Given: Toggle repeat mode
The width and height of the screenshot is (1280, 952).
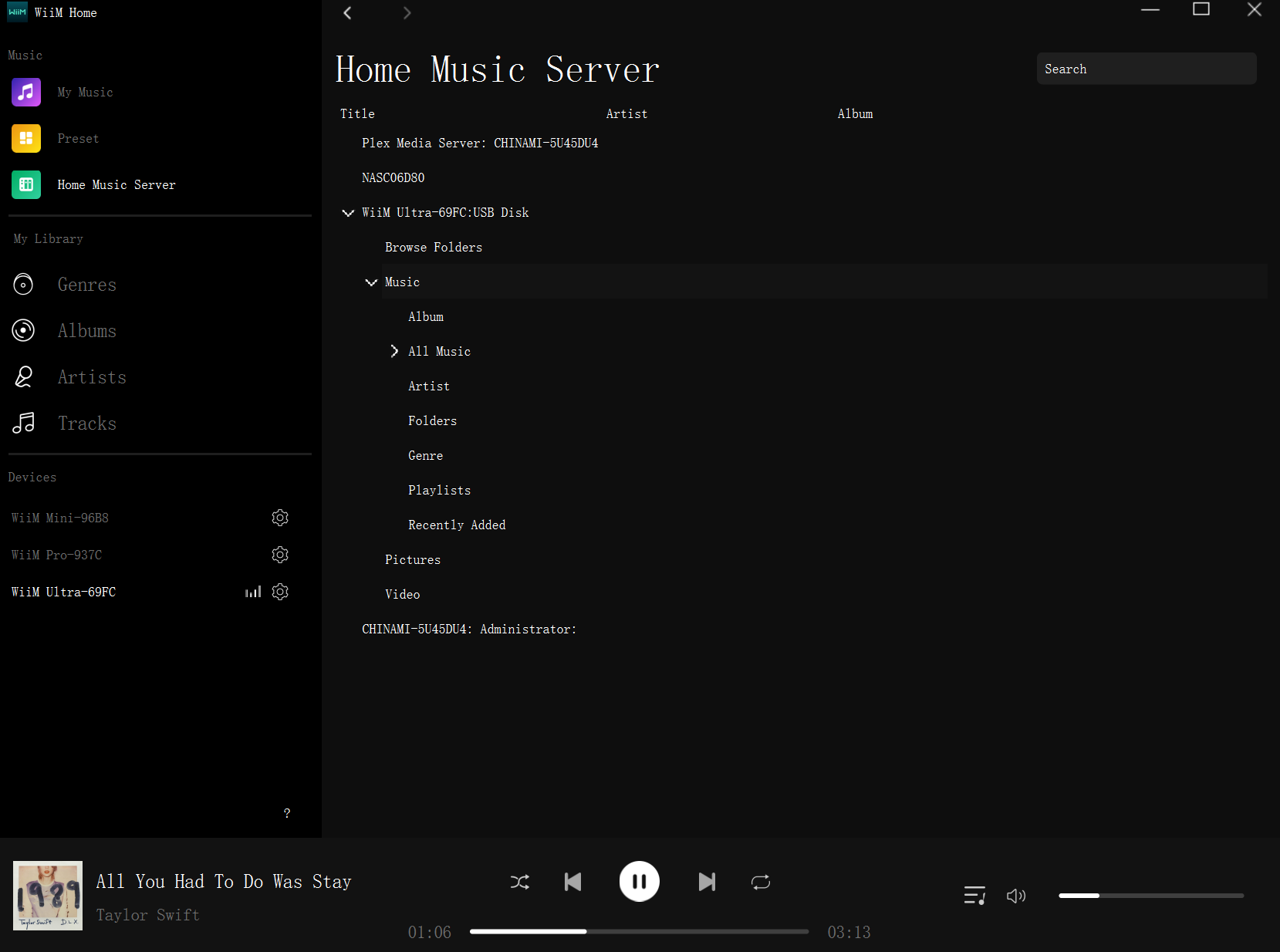Looking at the screenshot, I should (x=761, y=882).
